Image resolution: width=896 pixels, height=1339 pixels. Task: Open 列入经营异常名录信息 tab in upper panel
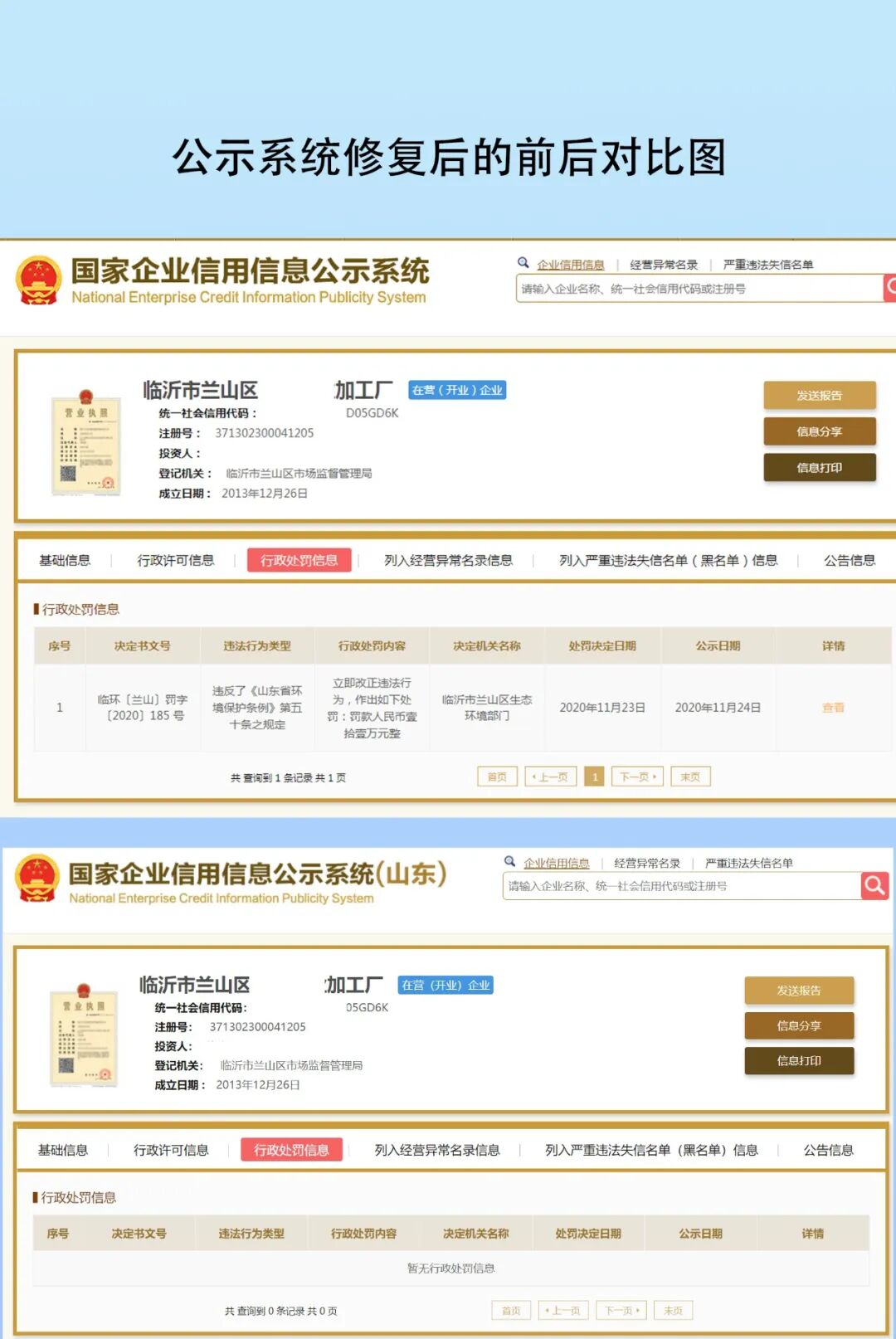click(448, 561)
